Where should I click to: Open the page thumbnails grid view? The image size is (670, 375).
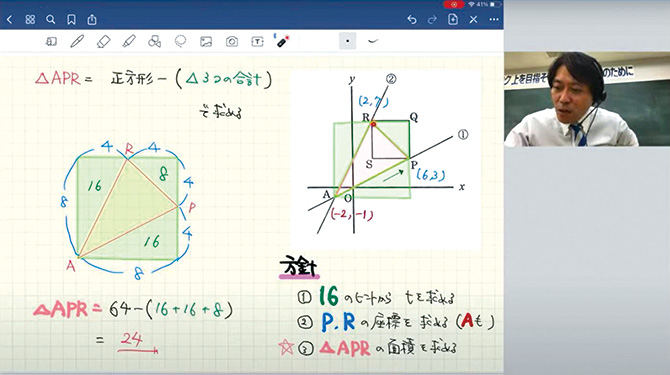[30, 20]
